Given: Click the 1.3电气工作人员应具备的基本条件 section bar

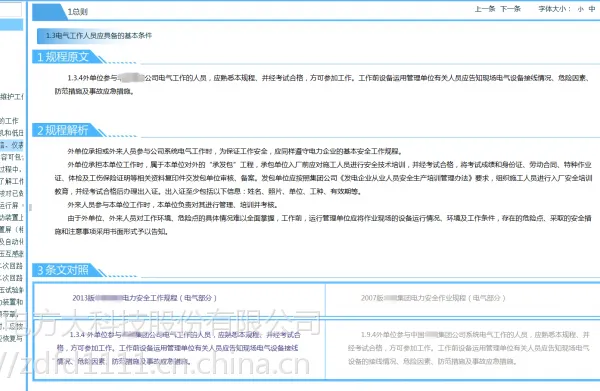Looking at the screenshot, I should (95, 36).
